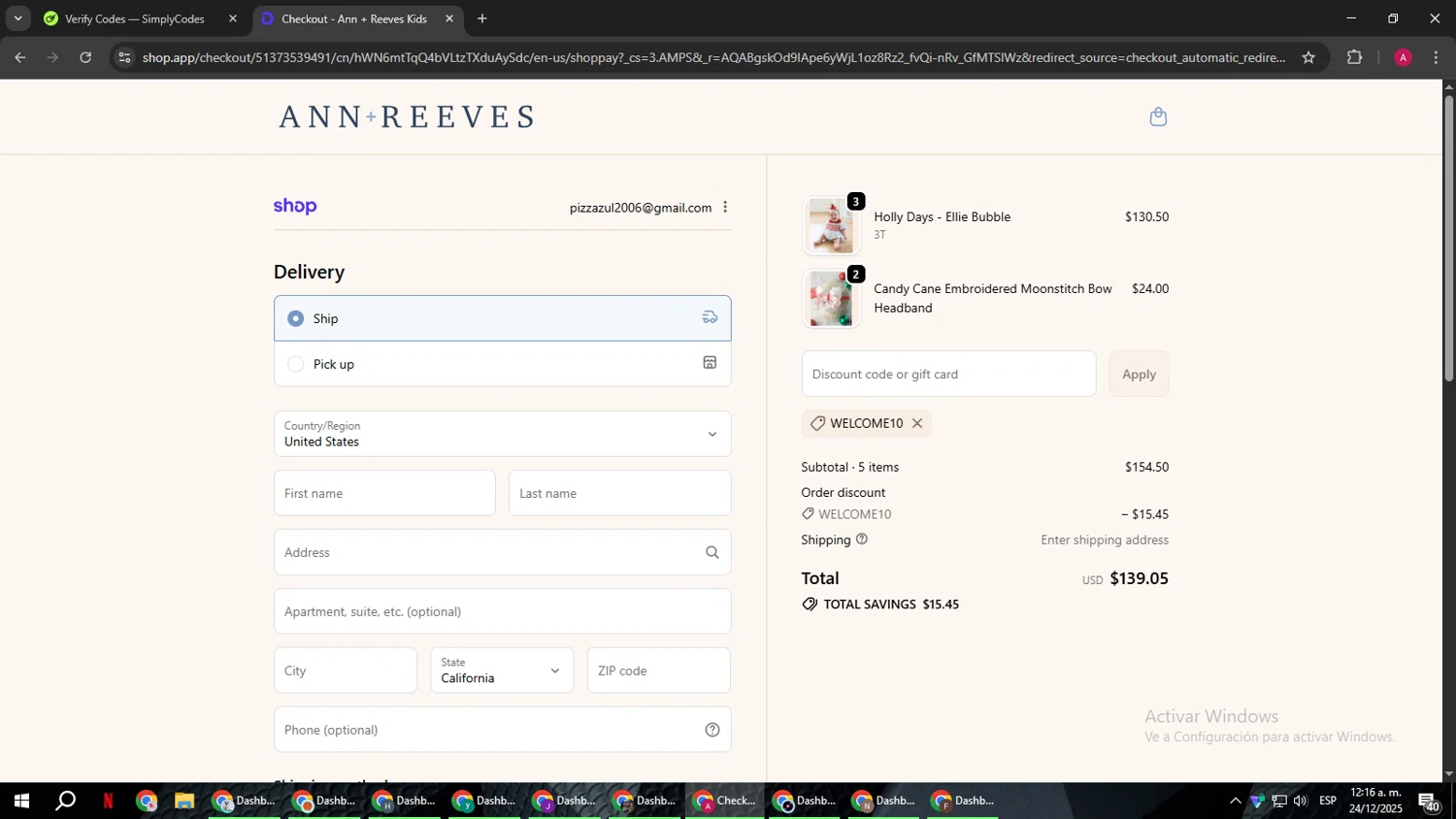Go back in browser history
Screen dimensions: 1456x819
[19, 57]
